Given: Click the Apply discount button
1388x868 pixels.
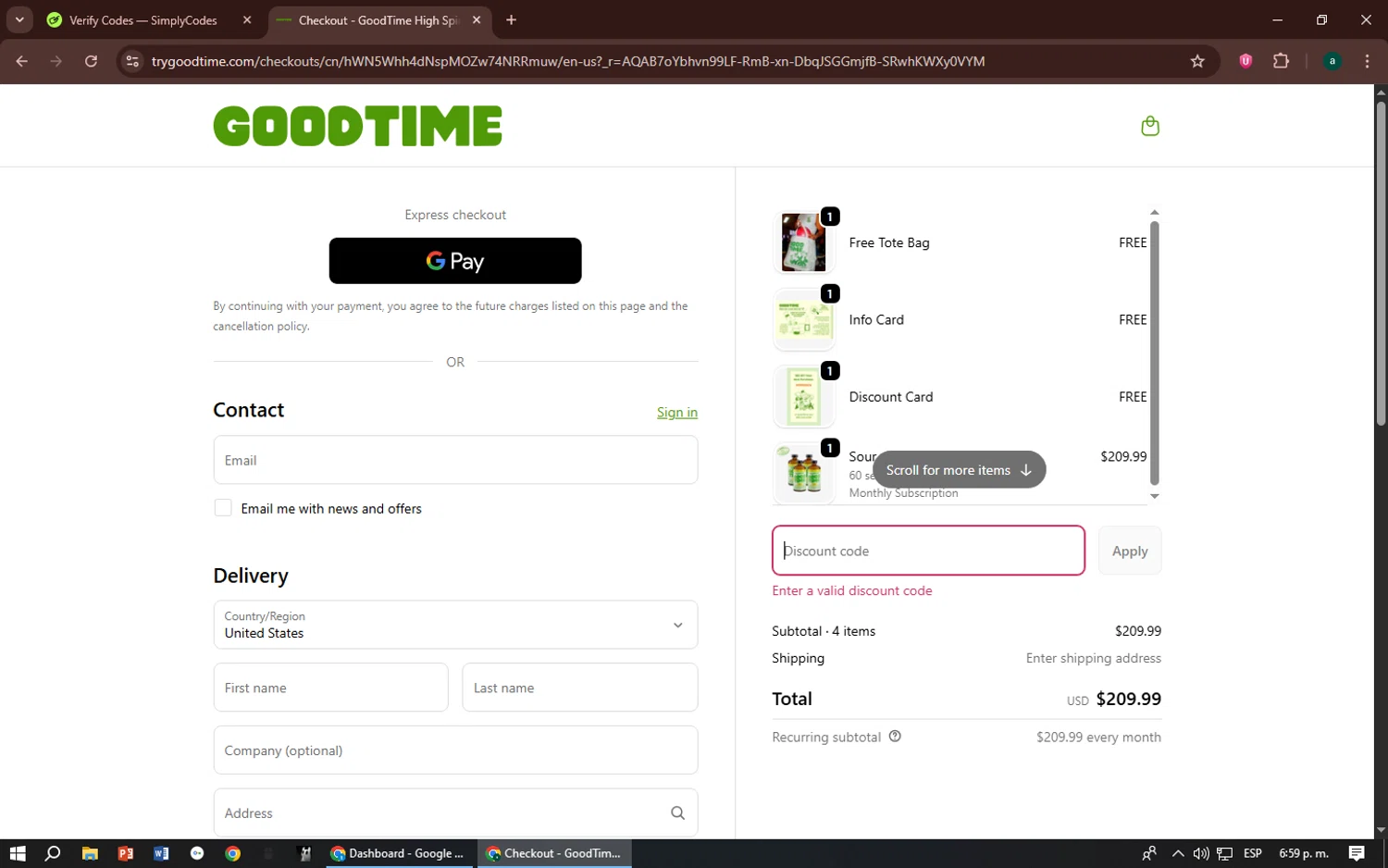Looking at the screenshot, I should click(1130, 551).
